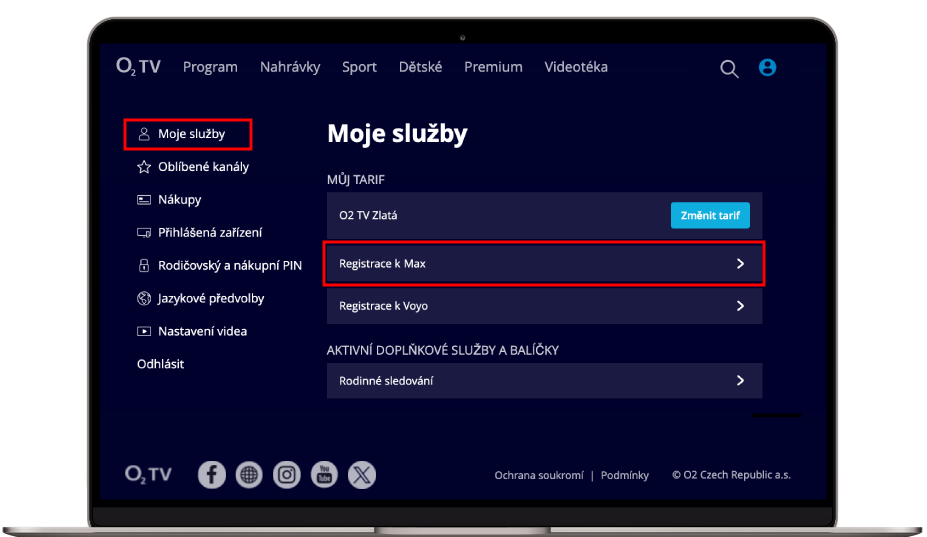The image size is (927, 537).
Task: Expand the Registrace k Max row arrow
Action: 740,264
